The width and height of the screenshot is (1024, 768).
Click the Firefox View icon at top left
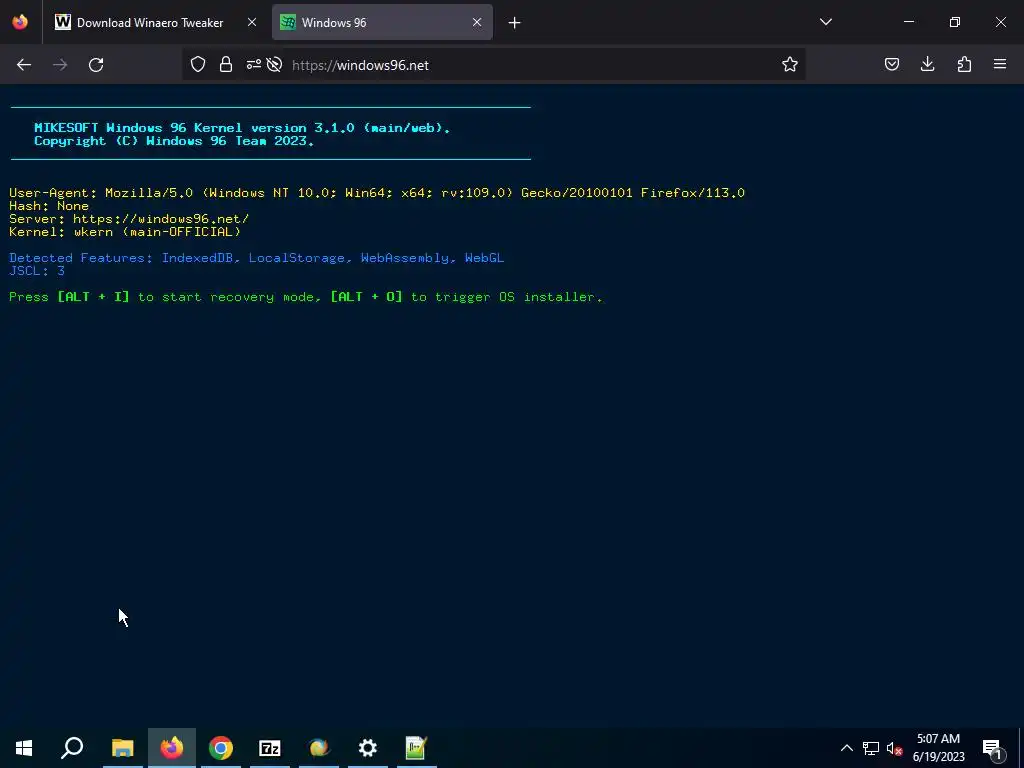click(20, 22)
